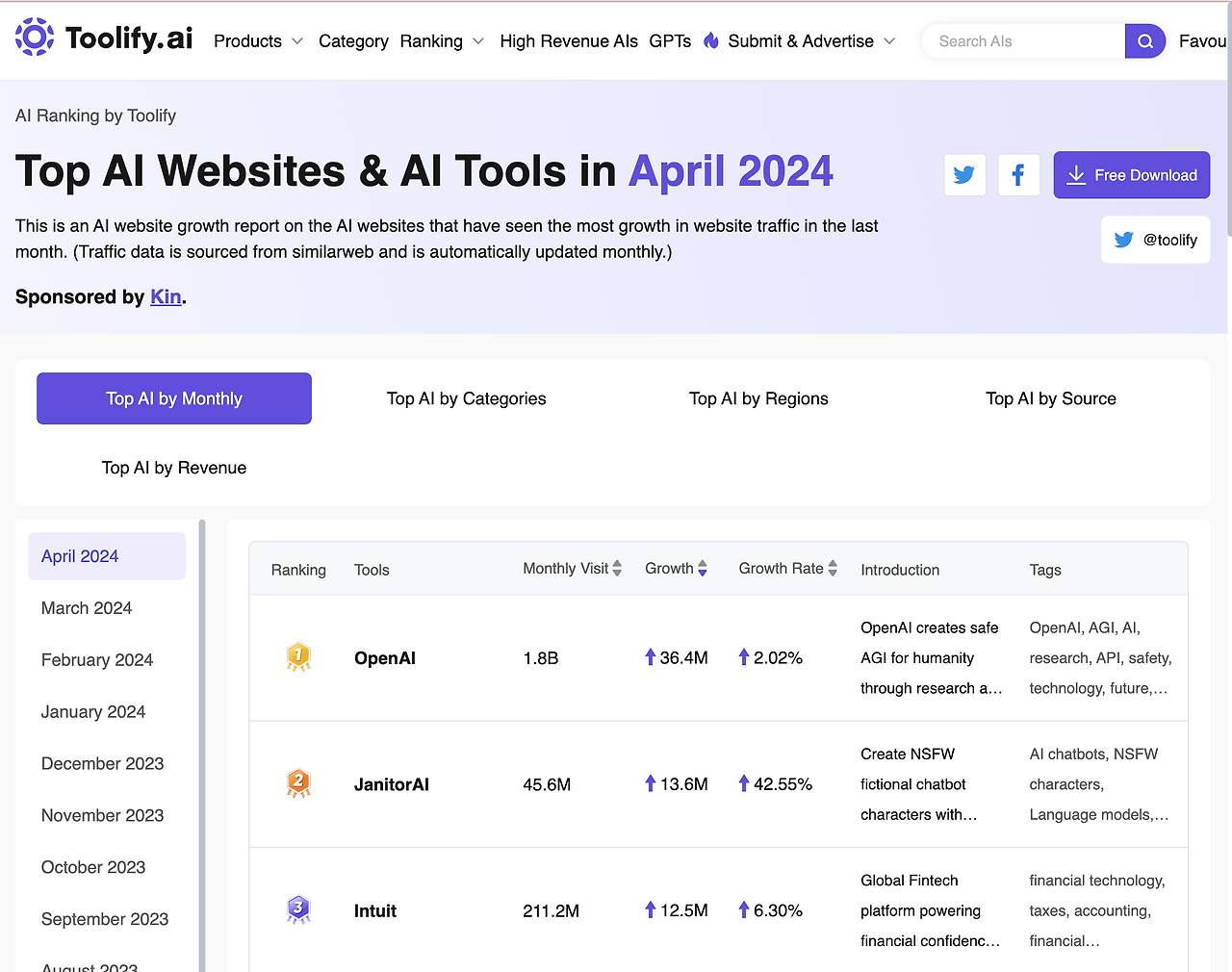Click the 'AI Ranking by Toolify' breadcrumb text
Image resolution: width=1232 pixels, height=972 pixels.
pyautogui.click(x=95, y=115)
